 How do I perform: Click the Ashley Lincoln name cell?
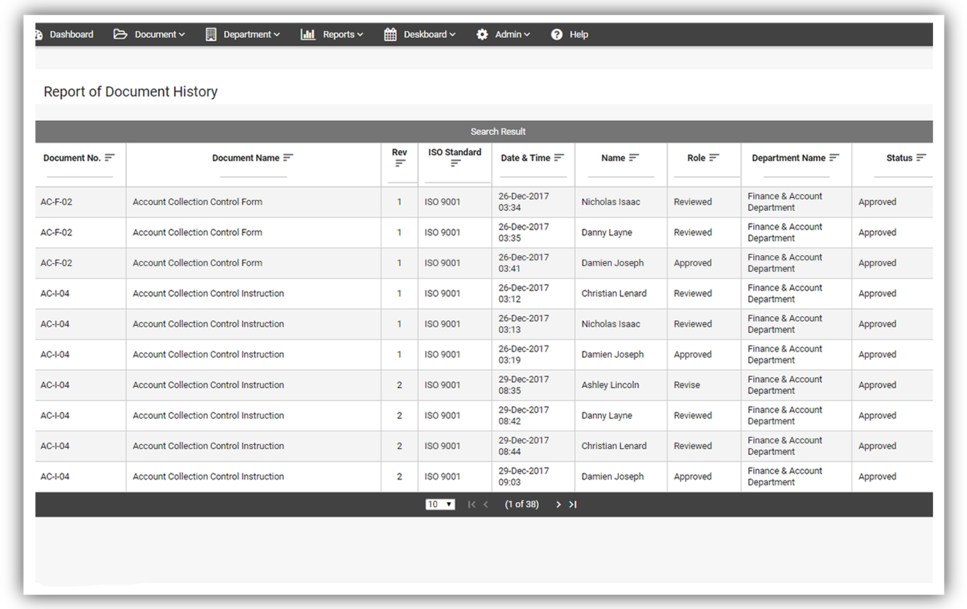coord(610,385)
